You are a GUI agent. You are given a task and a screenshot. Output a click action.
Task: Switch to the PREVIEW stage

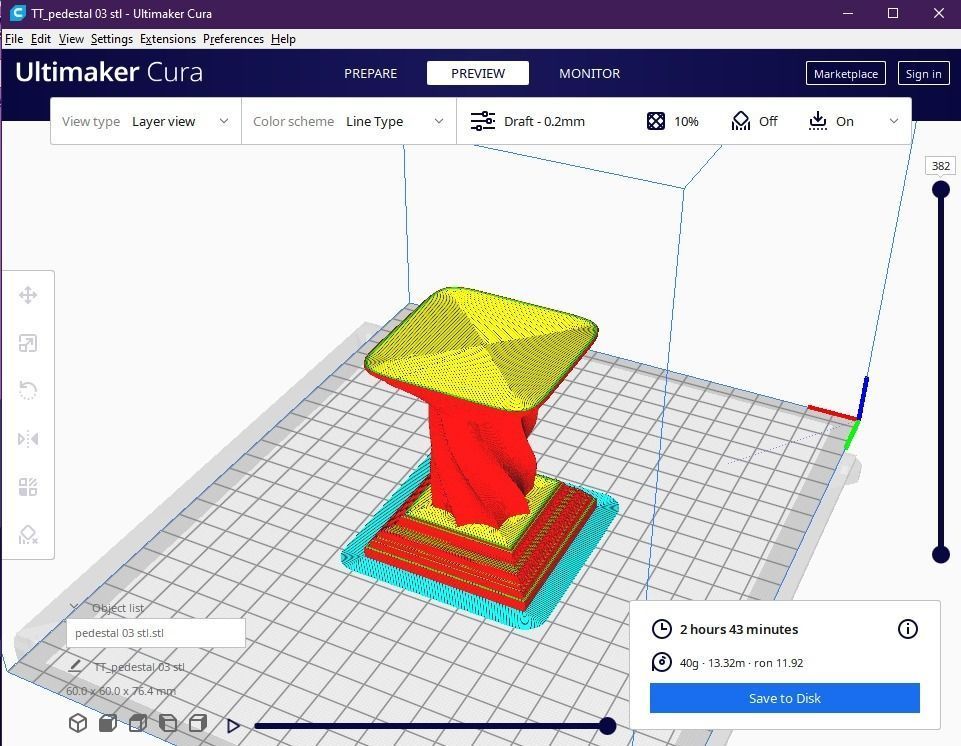[478, 74]
